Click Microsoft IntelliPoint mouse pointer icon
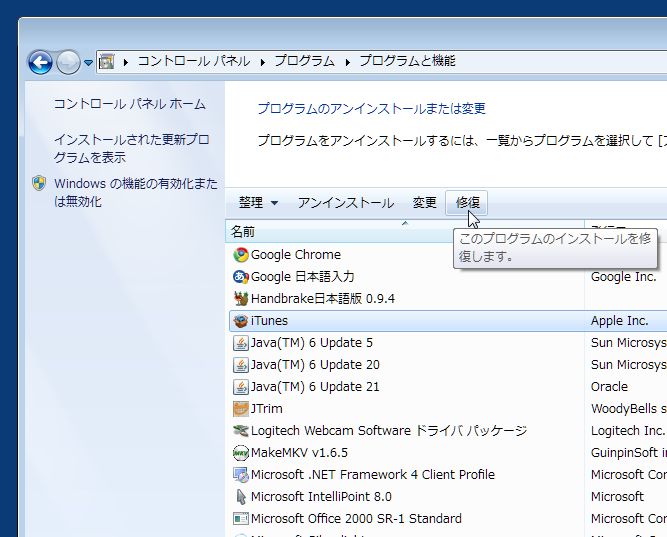Screen dimensions: 667x537 [x=241, y=497]
